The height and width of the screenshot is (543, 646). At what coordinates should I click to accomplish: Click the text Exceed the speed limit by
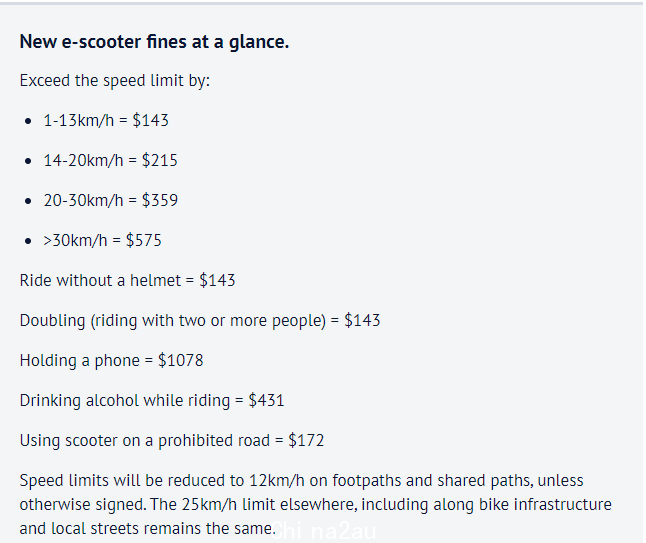(115, 81)
